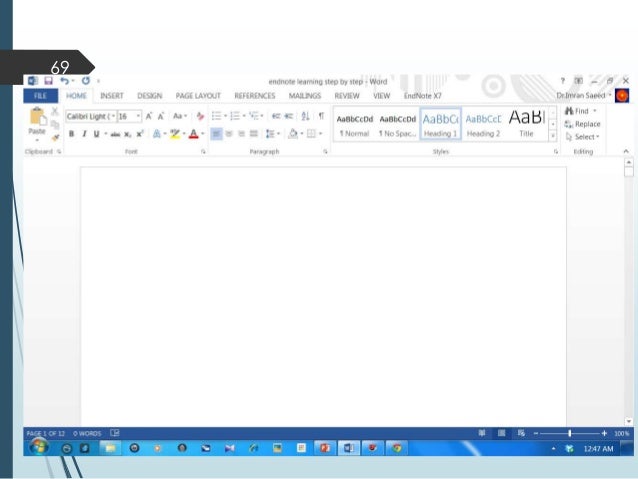Viewport: 638px width, 479px height.
Task: Expand the Styles gallery more arrow
Action: coord(553,136)
